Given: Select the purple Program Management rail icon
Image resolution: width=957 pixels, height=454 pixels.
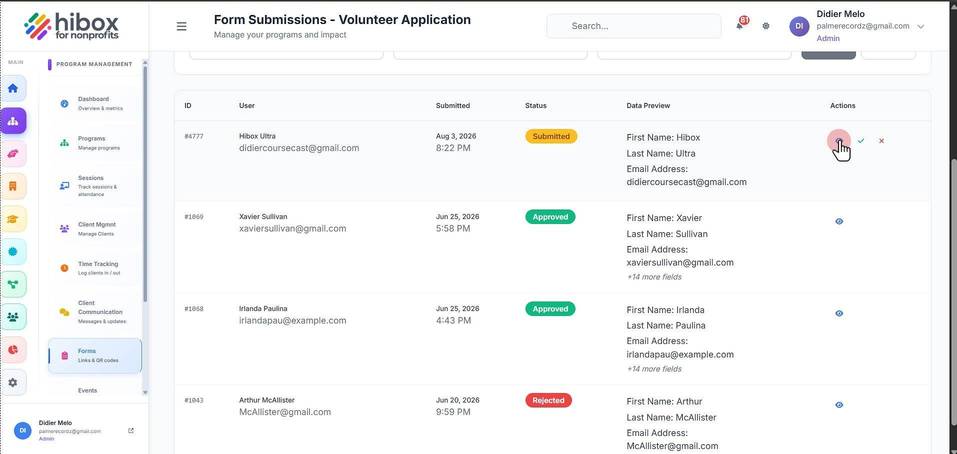Looking at the screenshot, I should (13, 121).
